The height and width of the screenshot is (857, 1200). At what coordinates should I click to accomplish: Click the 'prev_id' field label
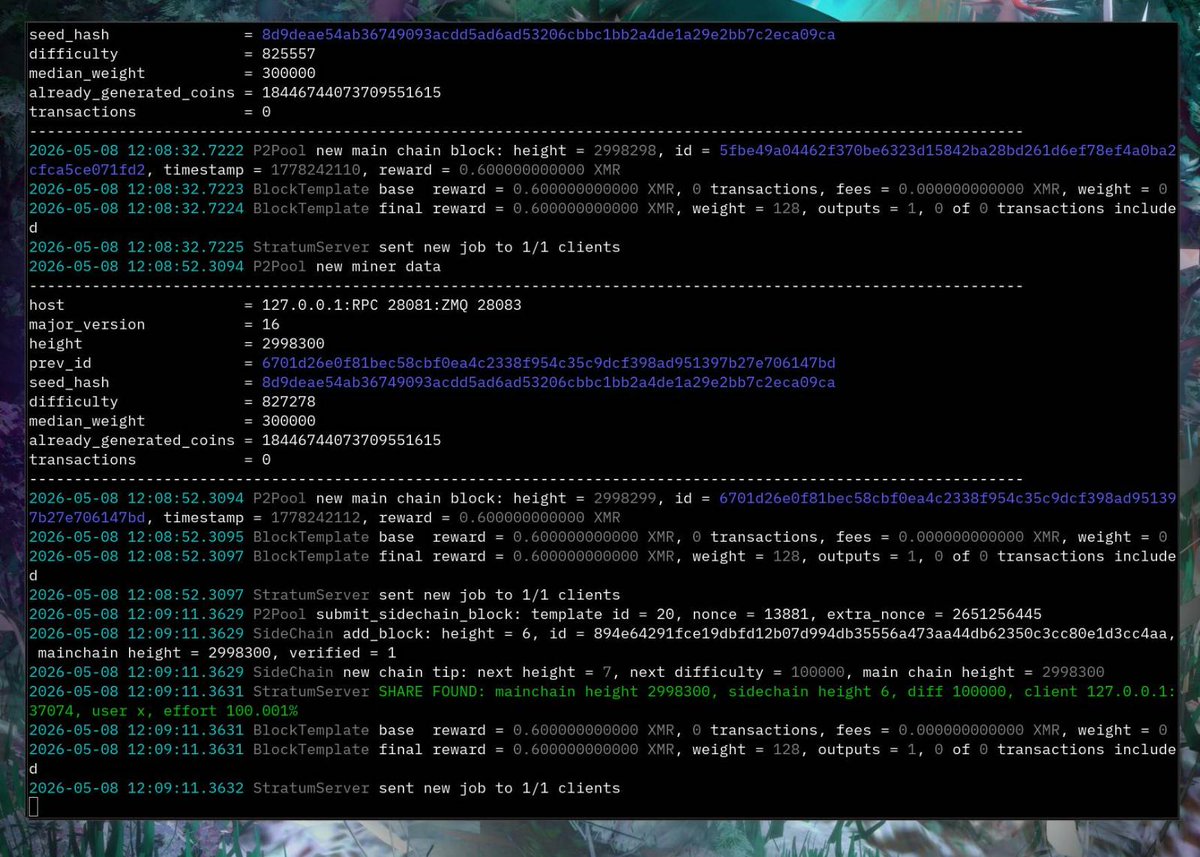pyautogui.click(x=60, y=363)
